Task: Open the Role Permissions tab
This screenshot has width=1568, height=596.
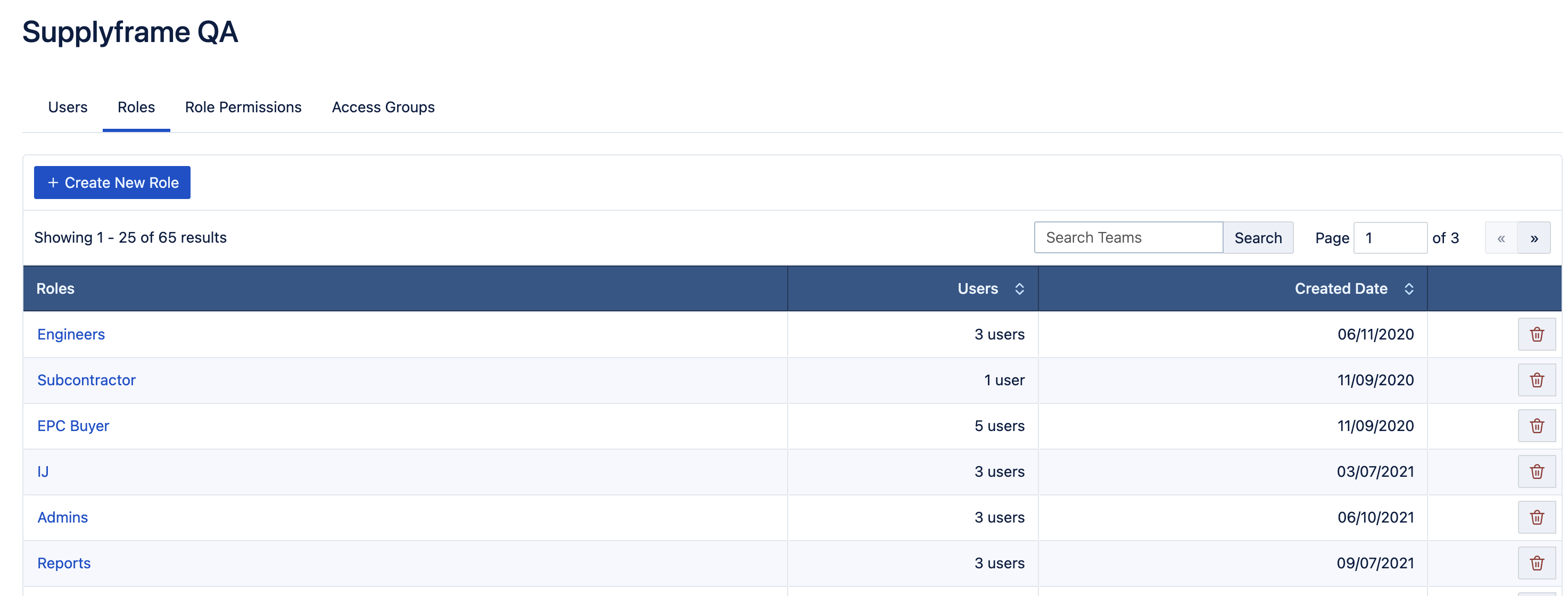Action: (243, 107)
